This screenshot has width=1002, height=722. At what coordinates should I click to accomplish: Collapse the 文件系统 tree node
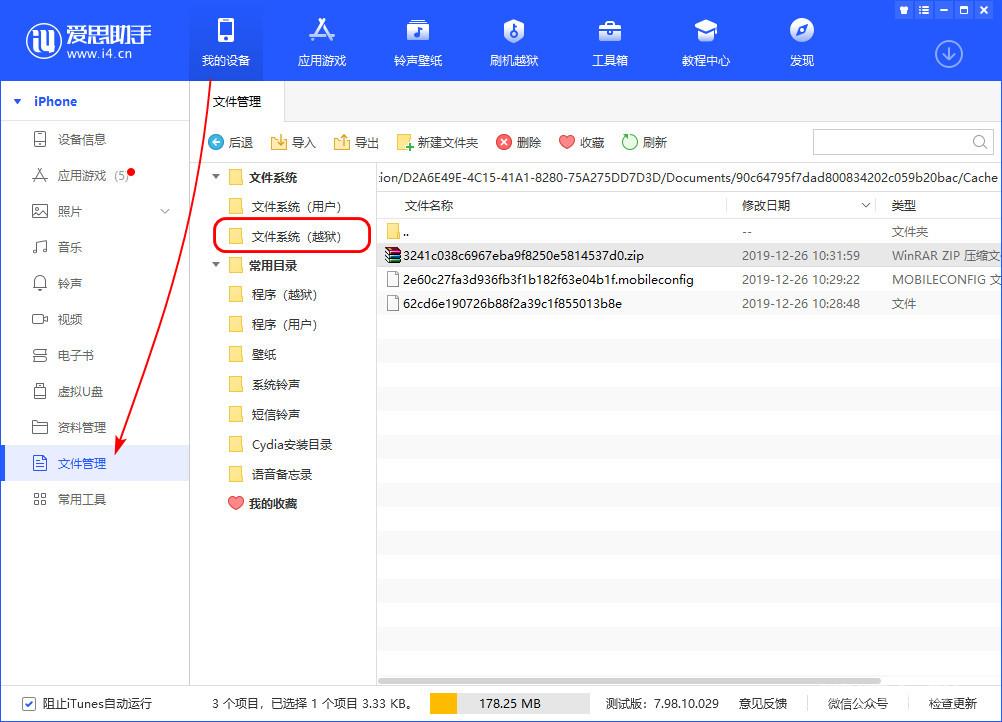(x=215, y=177)
